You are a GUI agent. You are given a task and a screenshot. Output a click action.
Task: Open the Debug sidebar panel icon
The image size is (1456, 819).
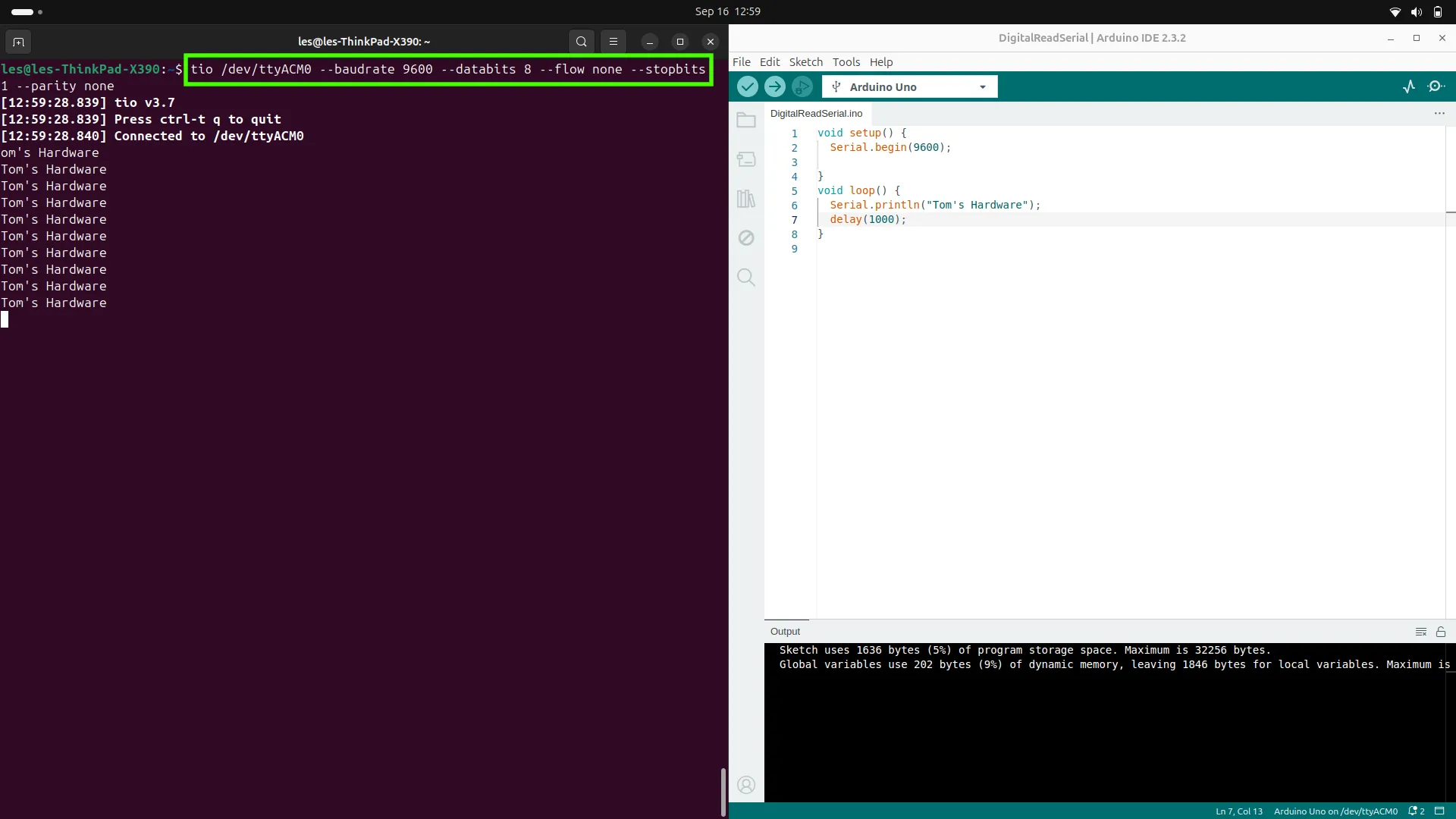click(x=746, y=238)
